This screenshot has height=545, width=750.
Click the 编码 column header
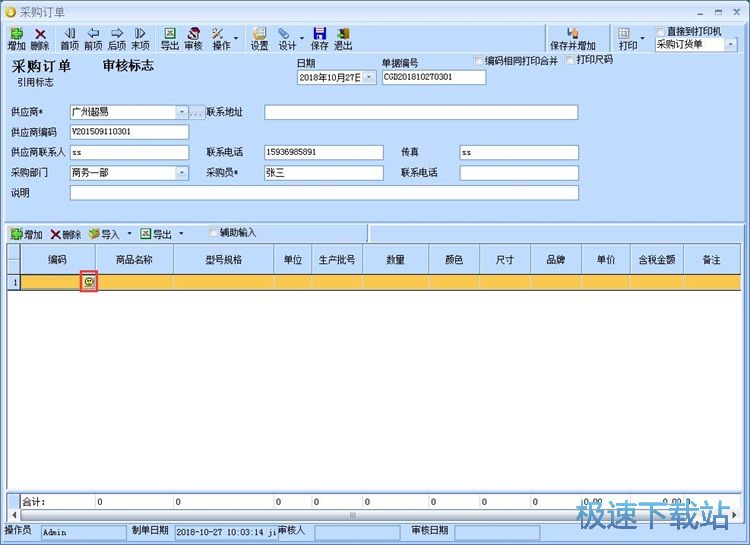57,259
